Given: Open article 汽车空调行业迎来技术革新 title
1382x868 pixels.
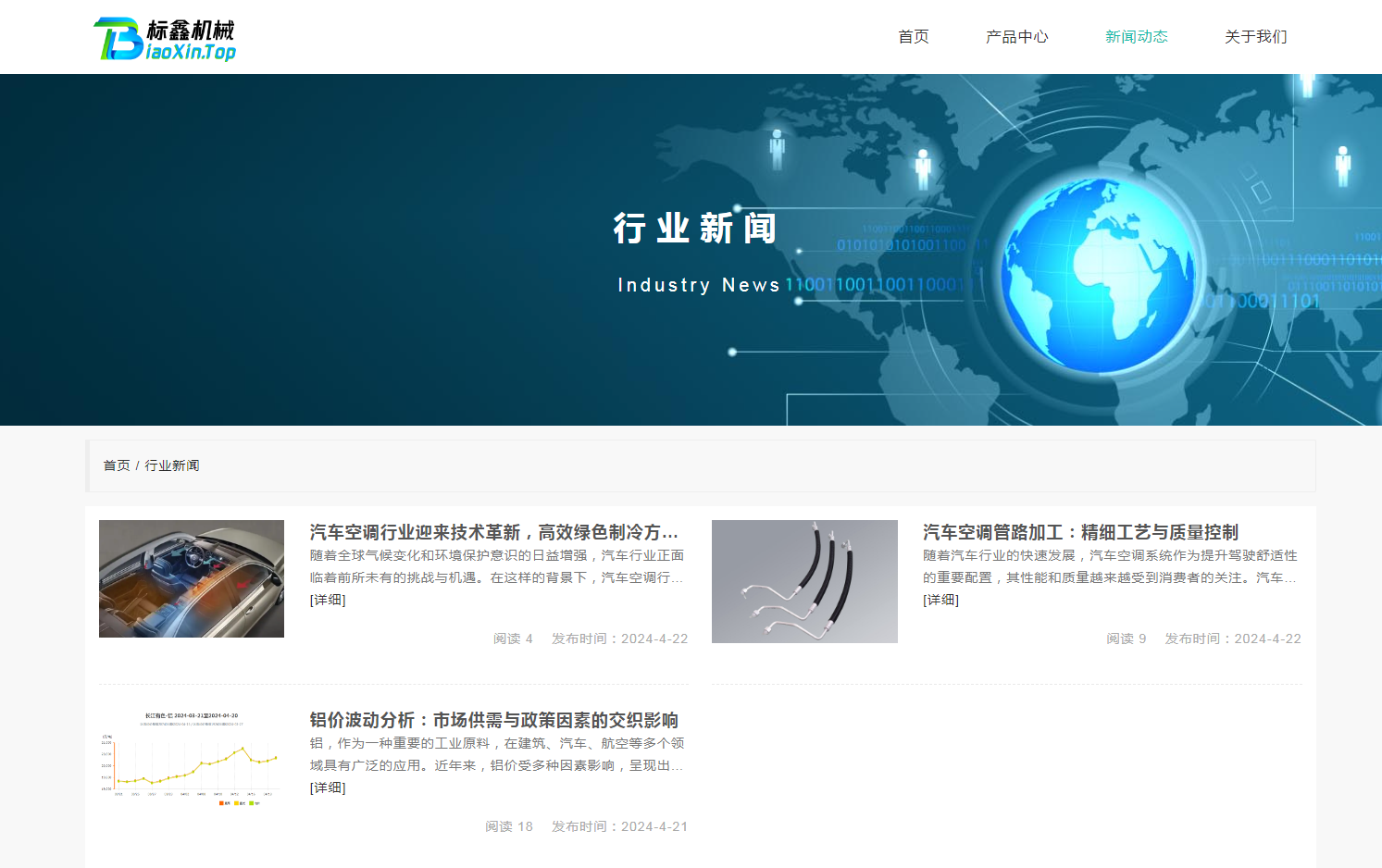Looking at the screenshot, I should point(494,532).
